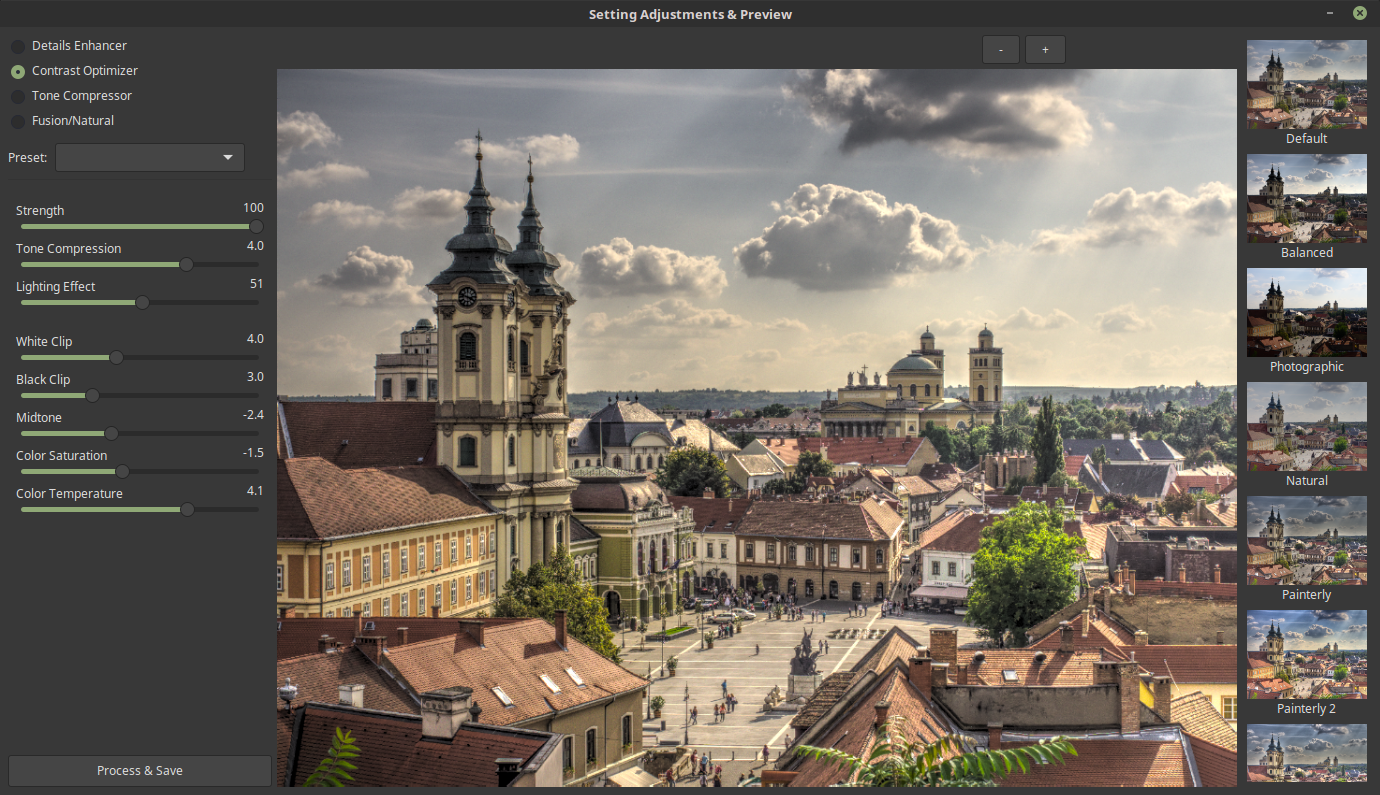The height and width of the screenshot is (795, 1380).
Task: Open the Preset dropdown
Action: coord(150,158)
